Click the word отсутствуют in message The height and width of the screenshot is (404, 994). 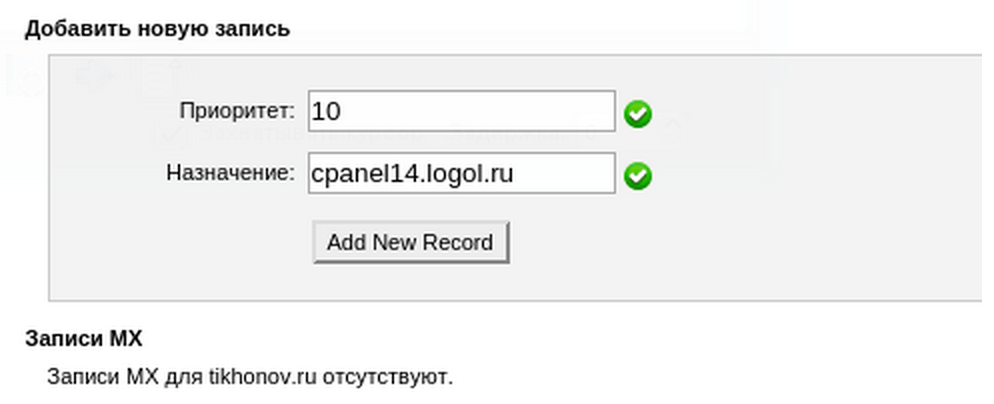coord(388,377)
